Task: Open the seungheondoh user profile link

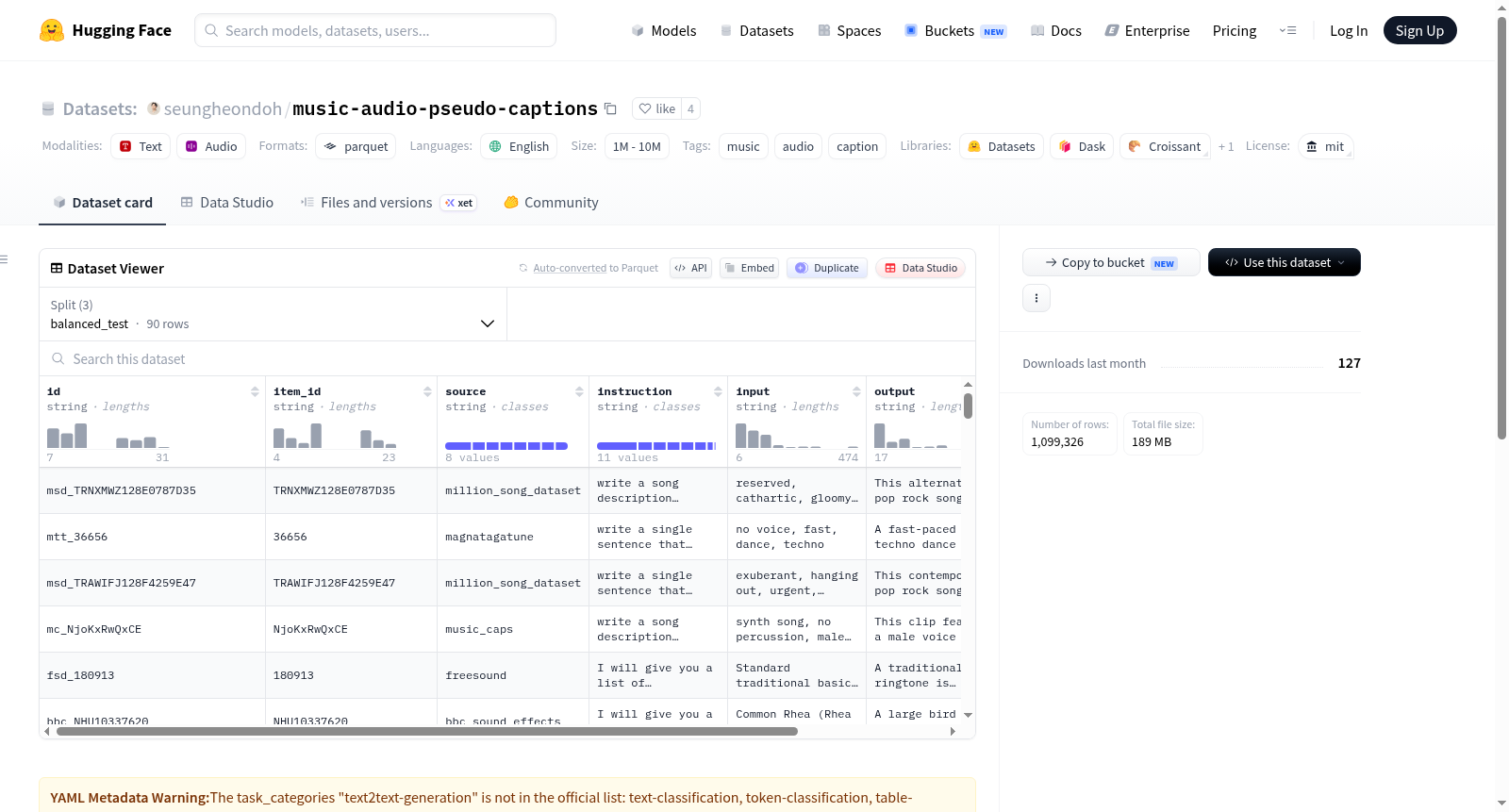Action: [223, 108]
